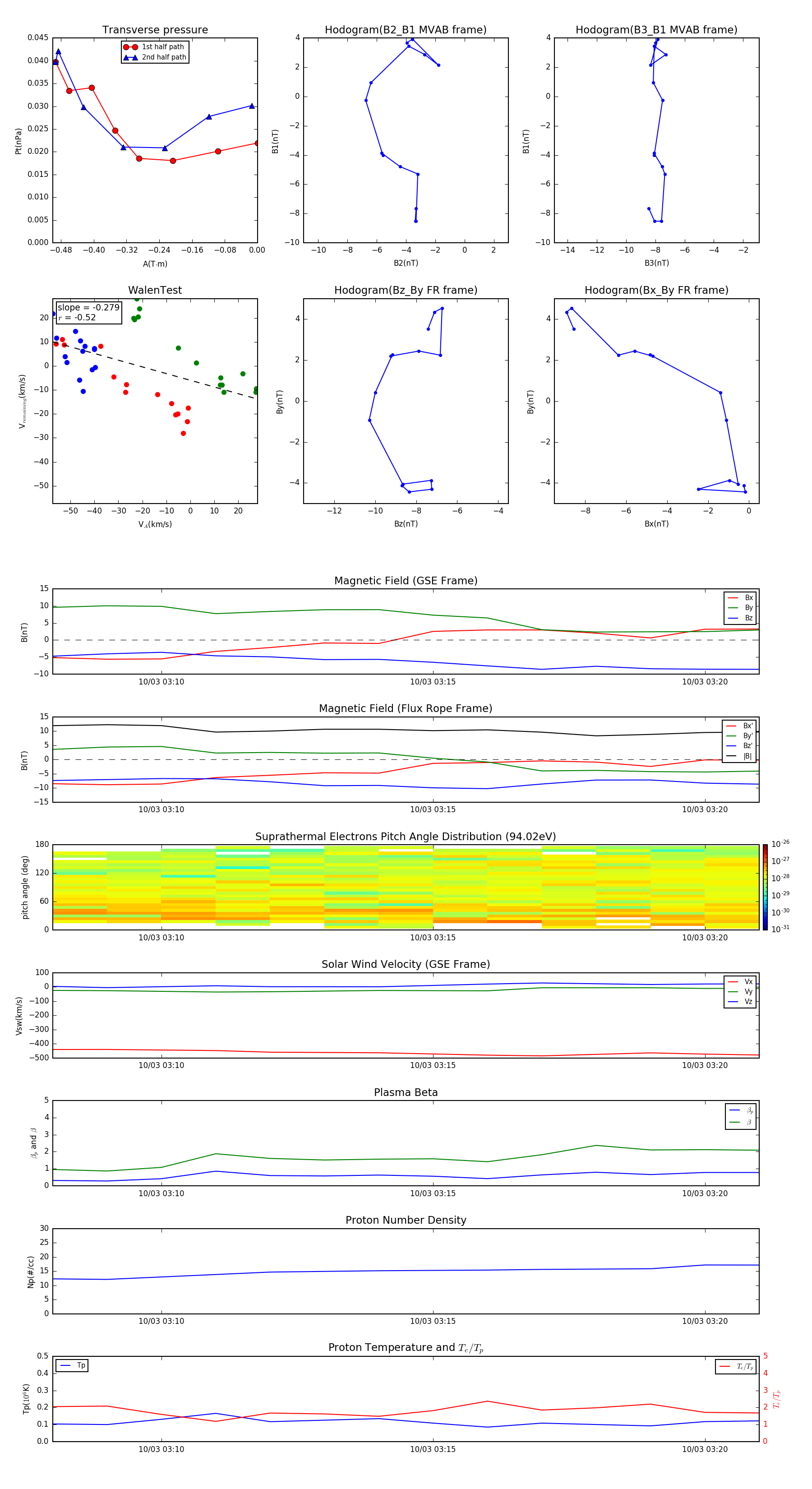812x1489 pixels.
Task: Select 'Vx' in the velocity legend
Action: 740,981
